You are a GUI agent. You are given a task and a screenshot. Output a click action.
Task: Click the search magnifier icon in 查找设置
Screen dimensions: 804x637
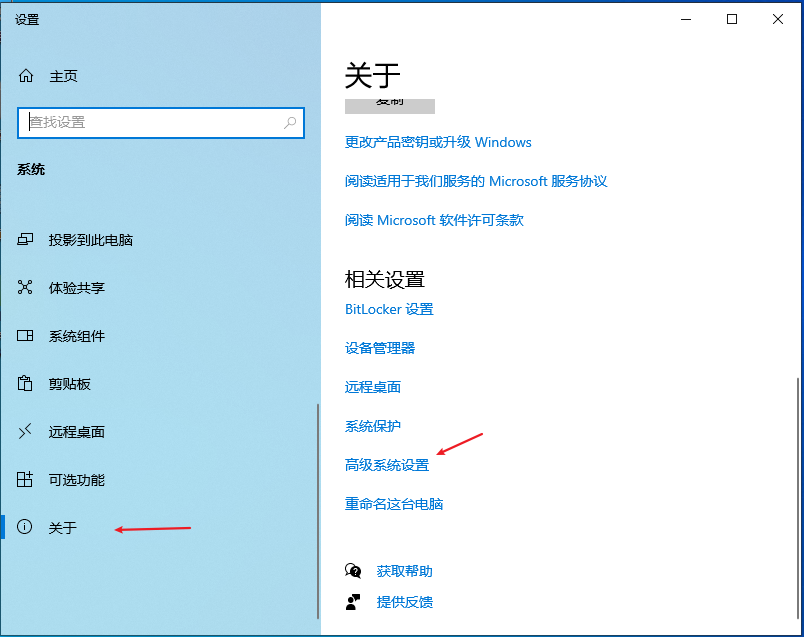(290, 123)
